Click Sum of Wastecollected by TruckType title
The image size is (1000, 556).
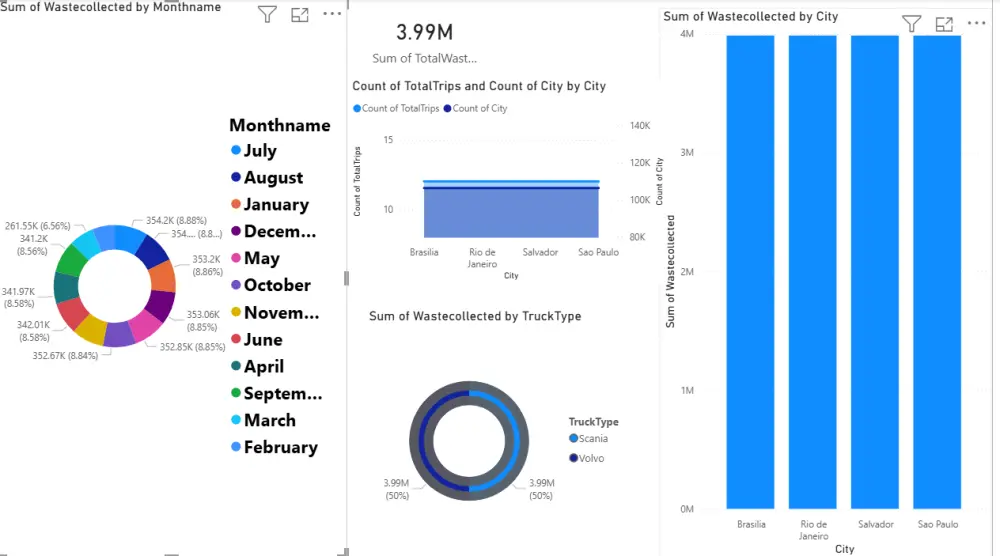click(475, 316)
